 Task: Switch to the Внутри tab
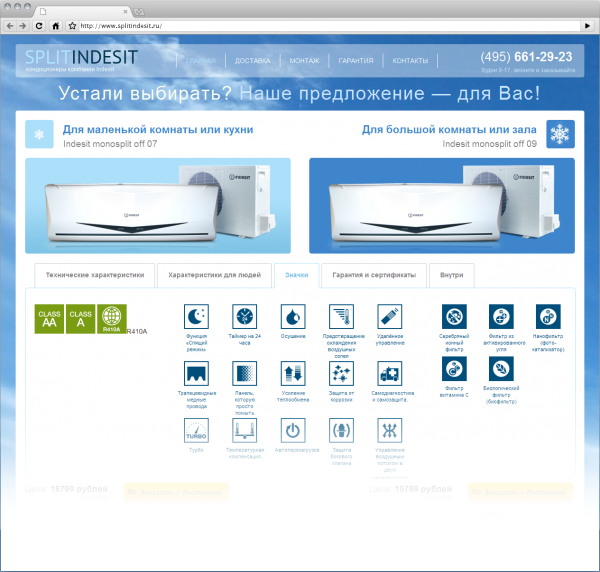[452, 275]
